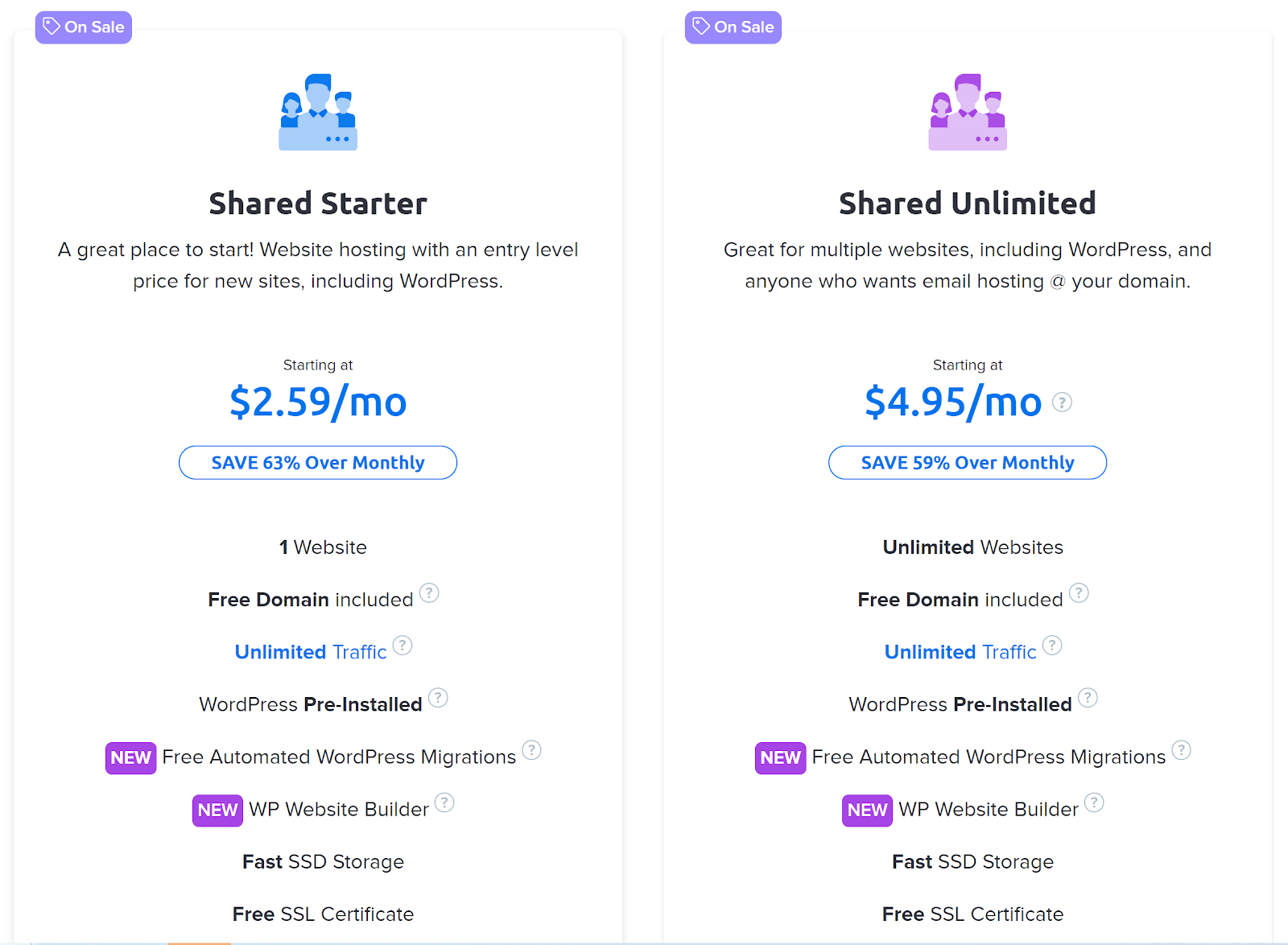This screenshot has width=1288, height=945.
Task: Click WP Website Builder help icon in Shared Starter
Action: click(444, 803)
